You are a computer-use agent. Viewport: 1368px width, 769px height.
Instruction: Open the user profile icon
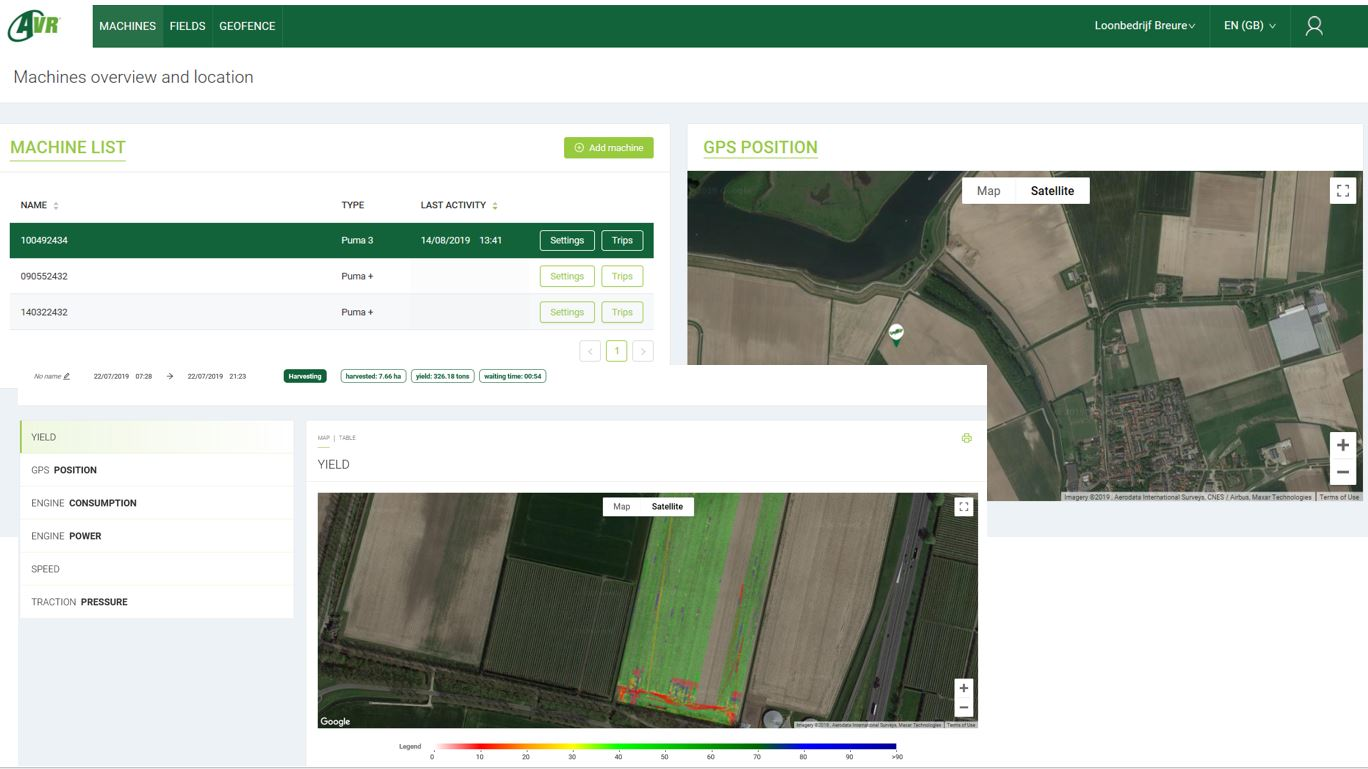1314,26
